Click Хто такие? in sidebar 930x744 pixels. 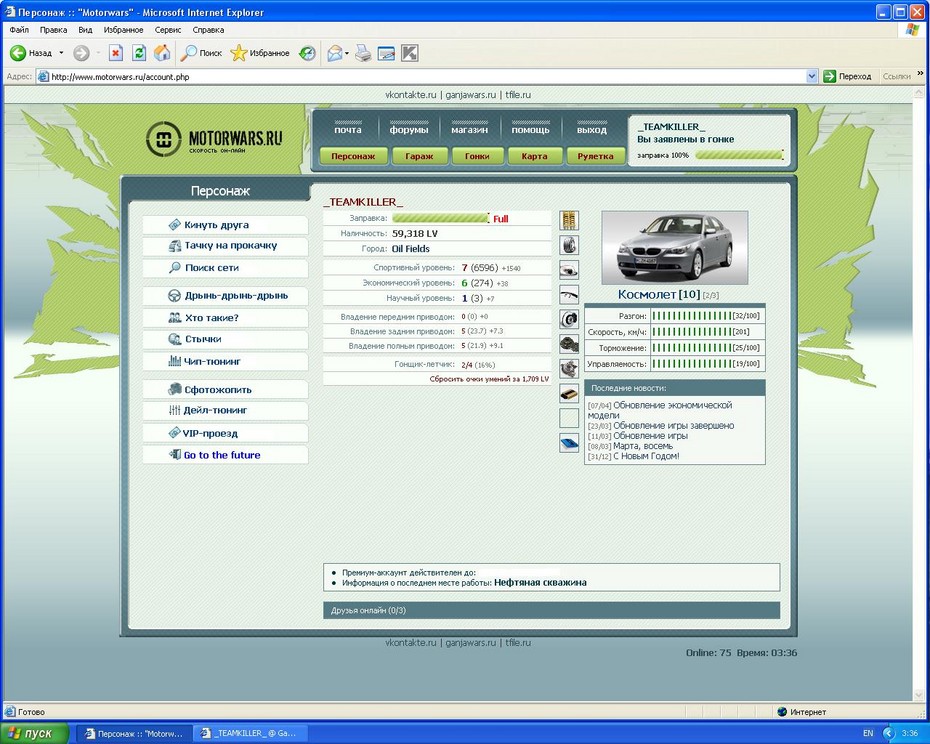(225, 317)
